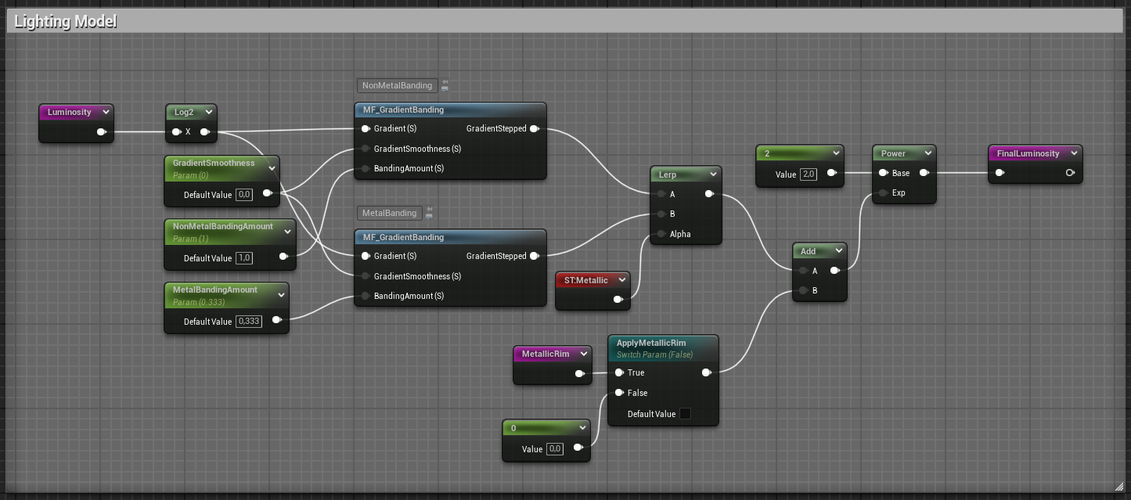This screenshot has width=1131, height=500.
Task: Toggle the ApplyMetallicRim Default Value checkbox
Action: [685, 414]
